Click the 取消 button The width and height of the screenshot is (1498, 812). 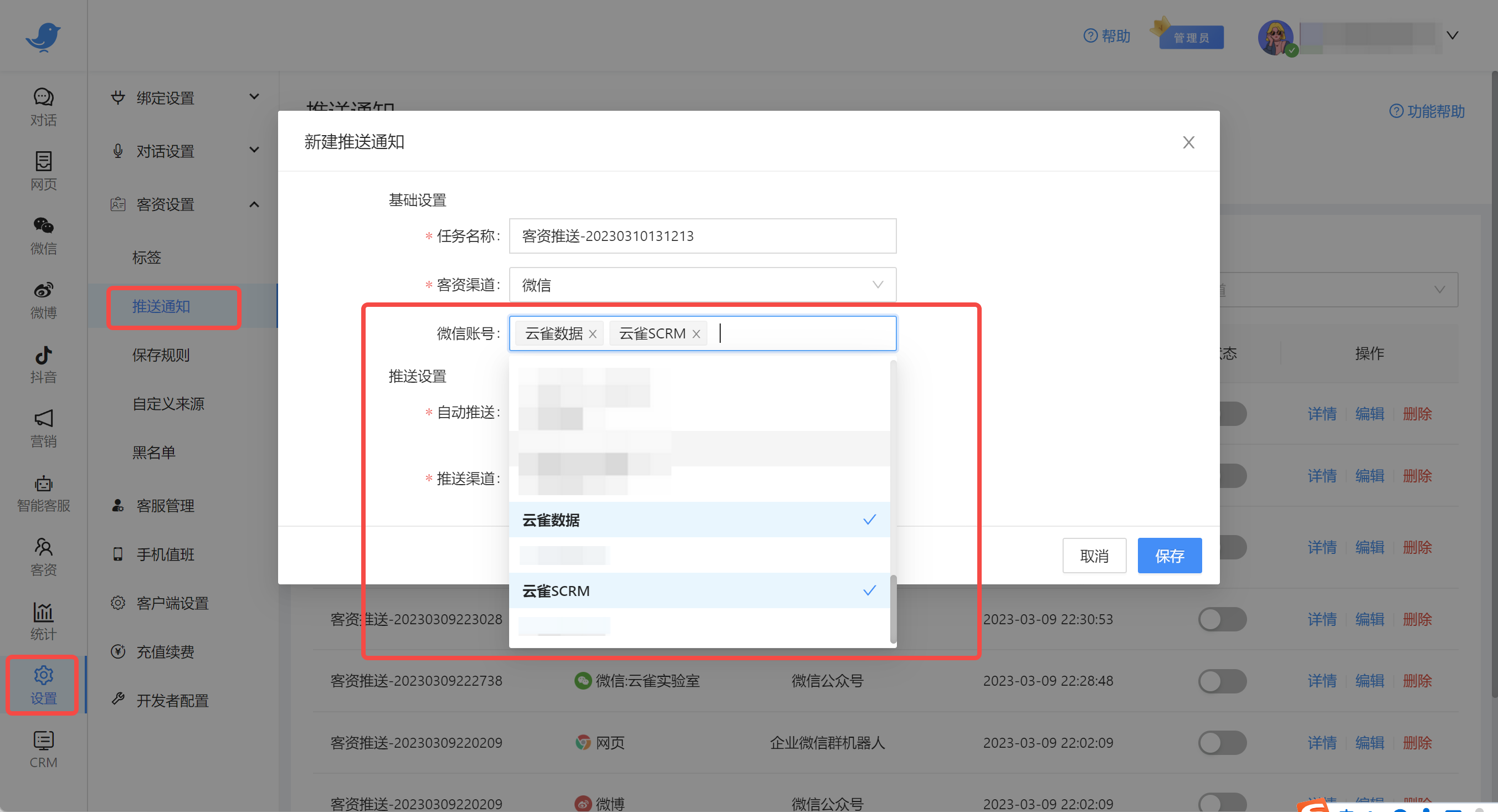point(1094,556)
